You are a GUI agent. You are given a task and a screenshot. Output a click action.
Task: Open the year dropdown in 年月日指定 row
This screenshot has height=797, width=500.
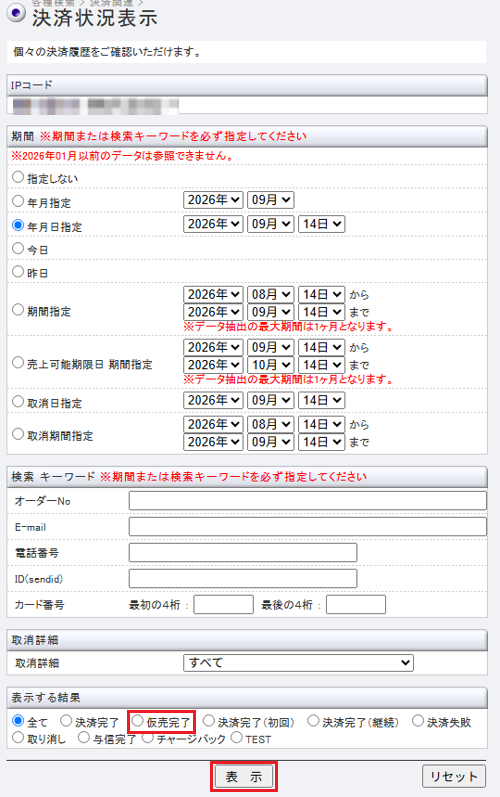click(213, 224)
